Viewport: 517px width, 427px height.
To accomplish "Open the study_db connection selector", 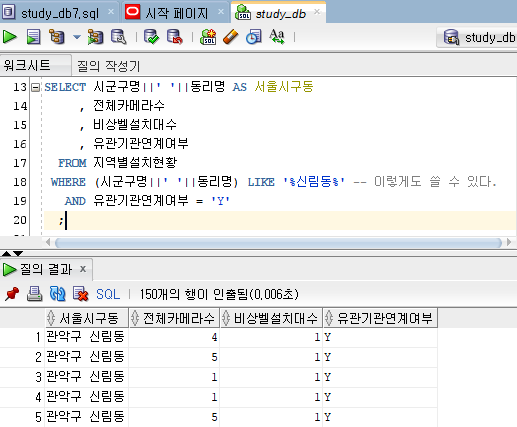I will click(478, 37).
